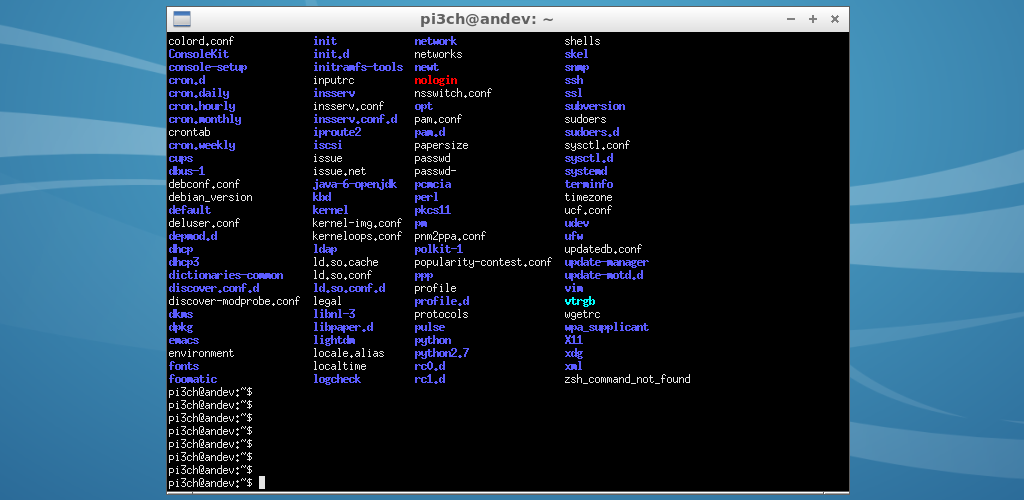Click the environment file name
The width and height of the screenshot is (1024, 500).
point(201,353)
